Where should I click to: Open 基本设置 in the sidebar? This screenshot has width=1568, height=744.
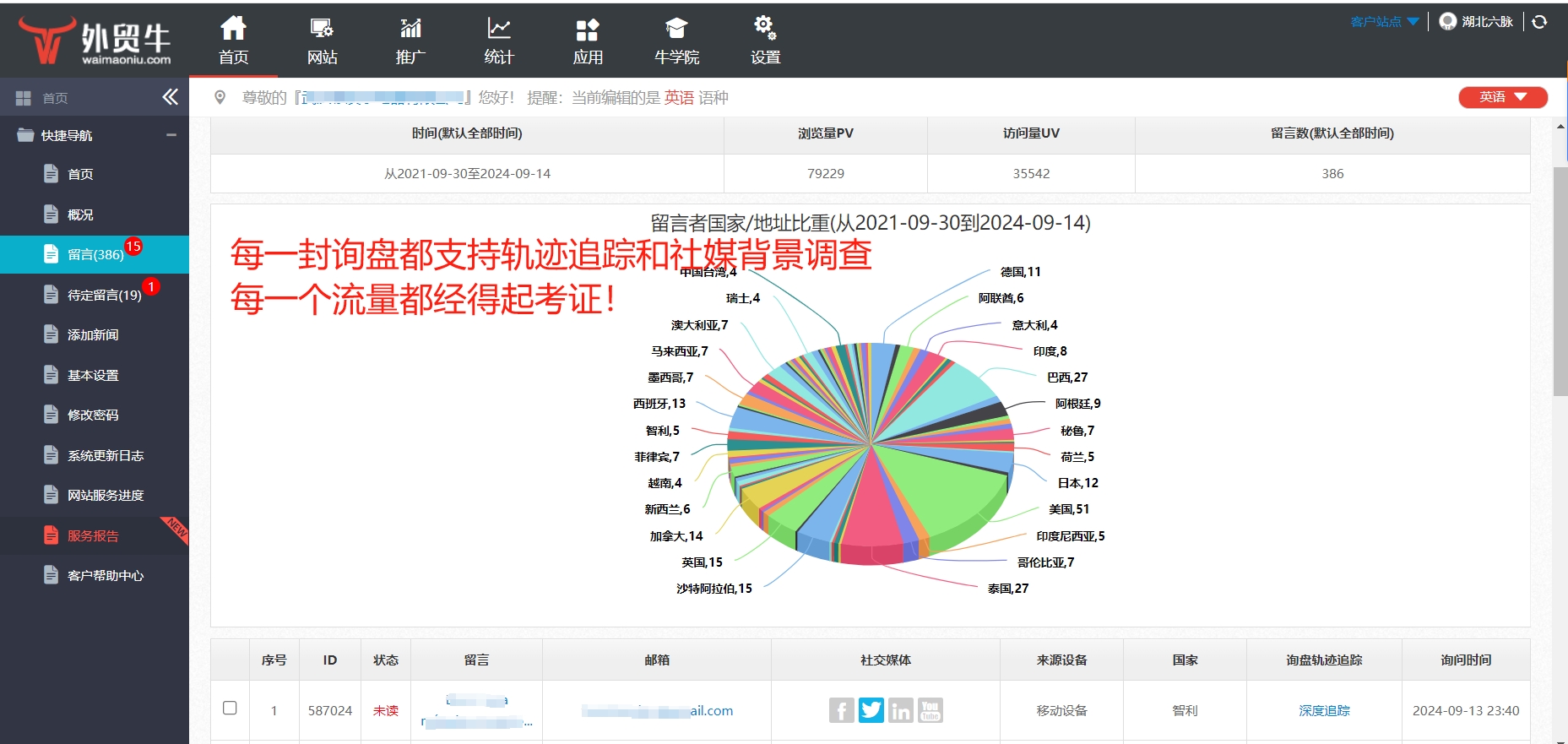tap(93, 375)
